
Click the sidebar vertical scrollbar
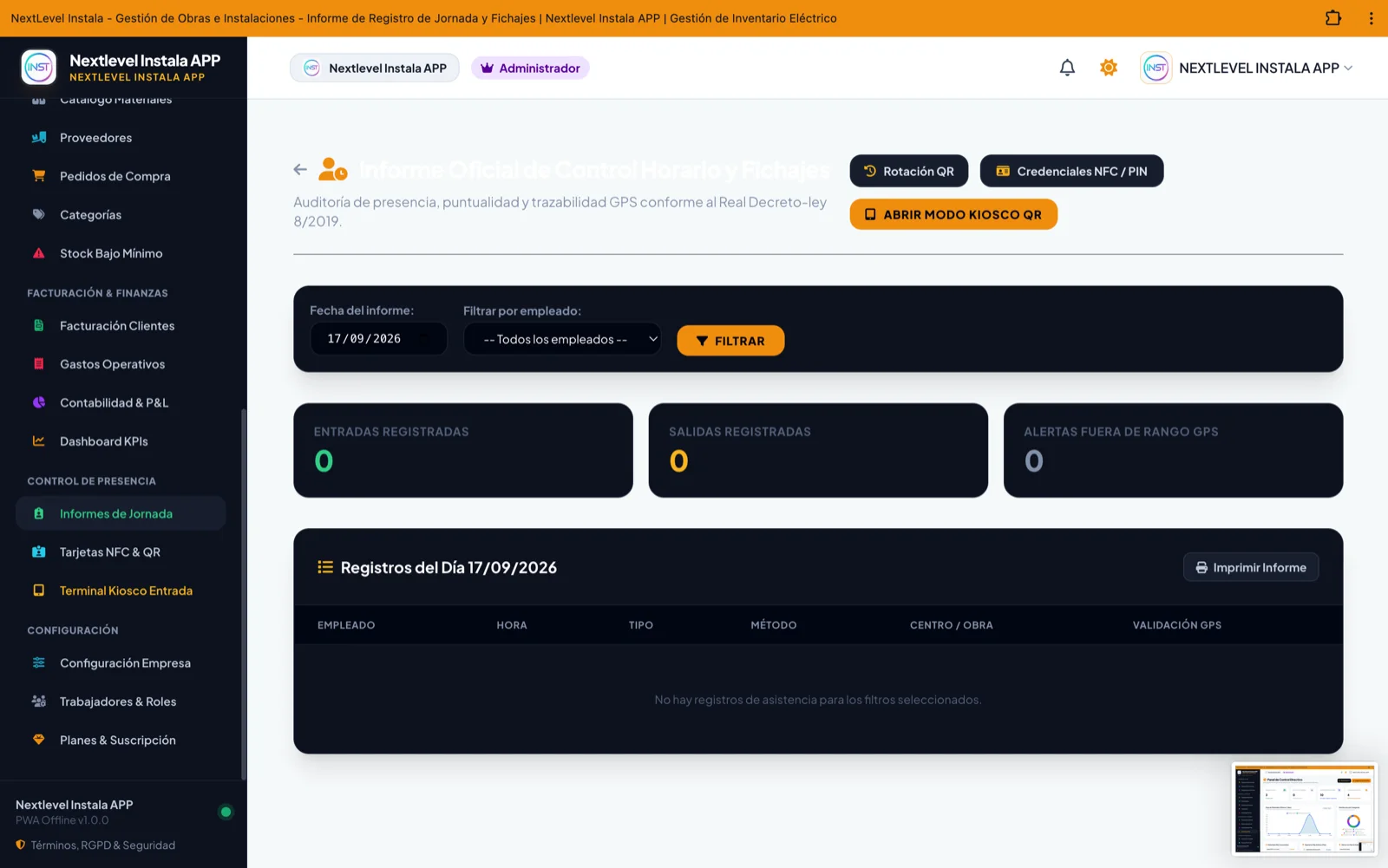click(244, 594)
